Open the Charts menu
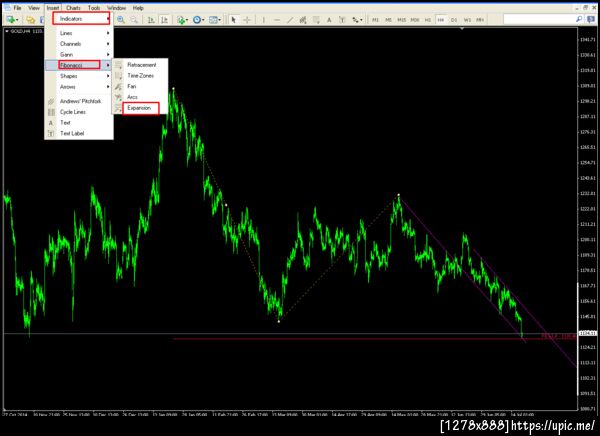Viewport: 600px width, 436px height. (73, 8)
